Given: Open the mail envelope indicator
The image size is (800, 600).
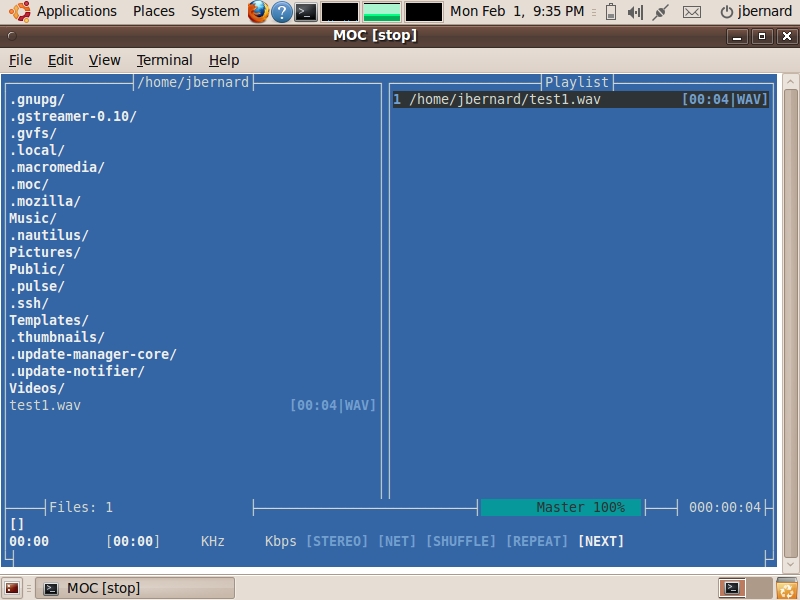Looking at the screenshot, I should point(691,12).
